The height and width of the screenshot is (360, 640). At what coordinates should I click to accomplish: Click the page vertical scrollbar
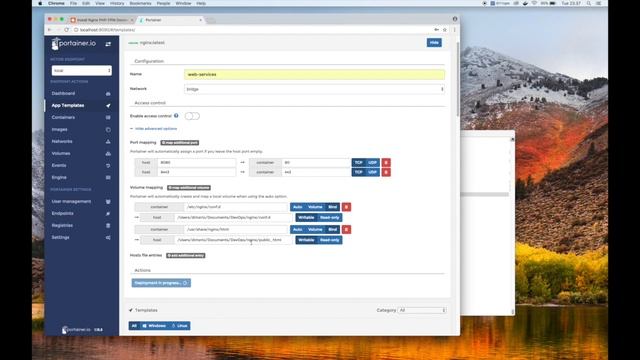[458, 79]
